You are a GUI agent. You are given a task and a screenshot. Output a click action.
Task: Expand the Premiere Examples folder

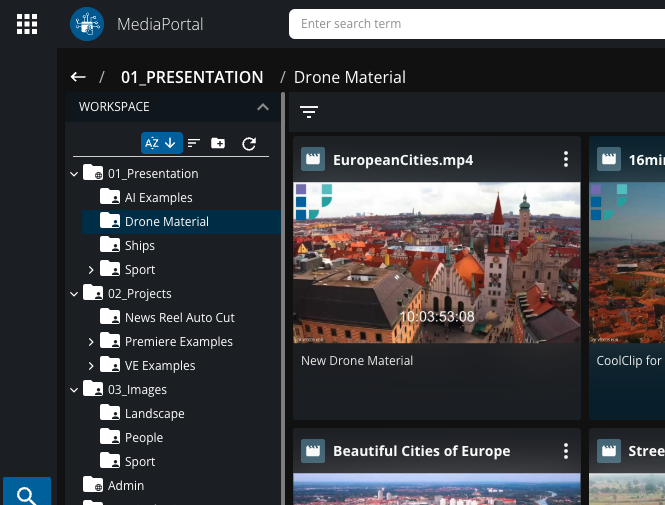tap(91, 342)
